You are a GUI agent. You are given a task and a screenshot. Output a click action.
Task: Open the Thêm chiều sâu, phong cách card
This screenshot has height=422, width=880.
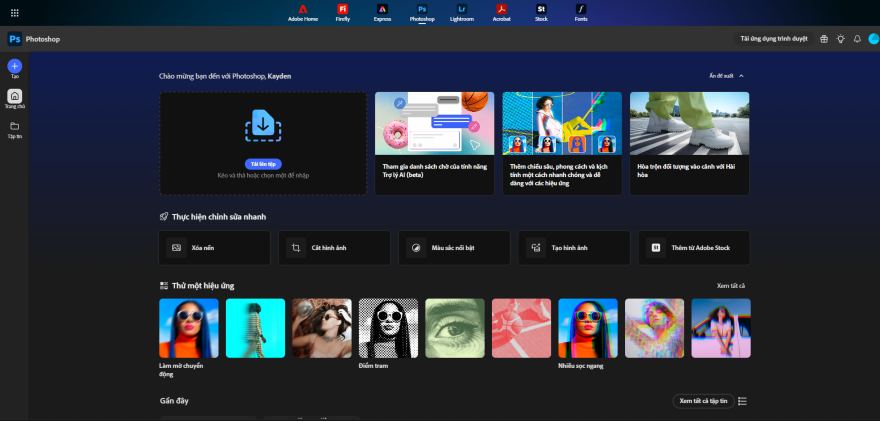[562, 144]
